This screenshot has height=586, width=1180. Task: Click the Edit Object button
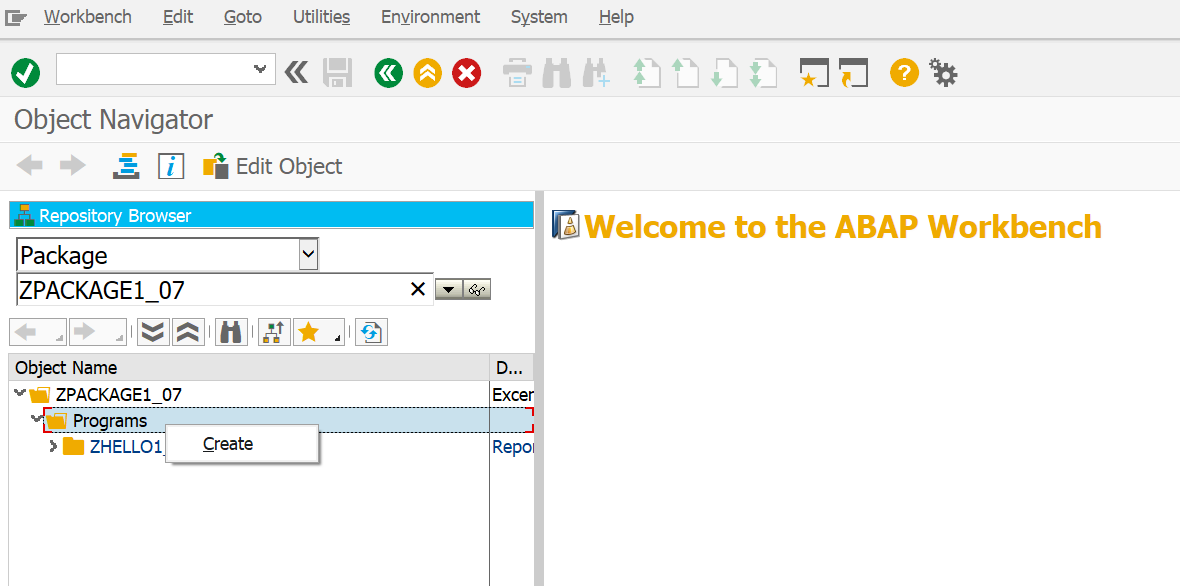click(272, 166)
